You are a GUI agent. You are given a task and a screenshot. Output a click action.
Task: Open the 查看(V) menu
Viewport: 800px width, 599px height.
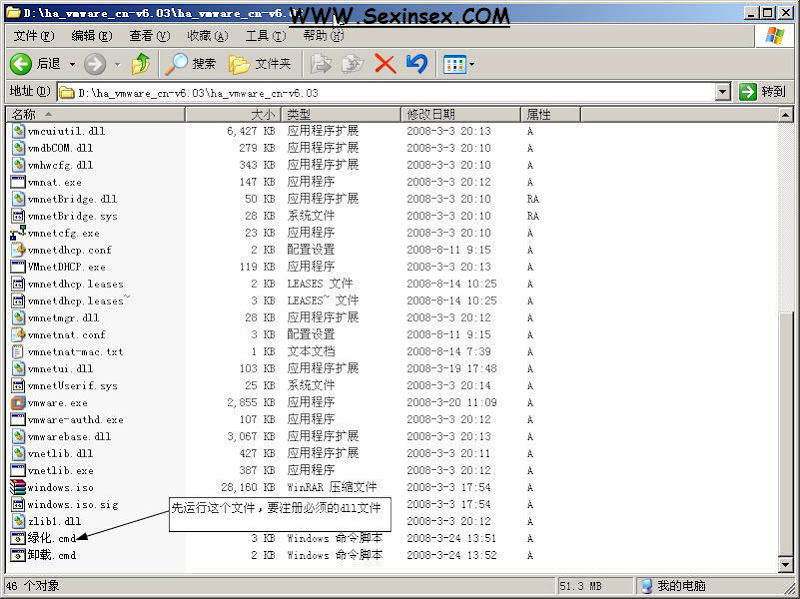coord(149,36)
